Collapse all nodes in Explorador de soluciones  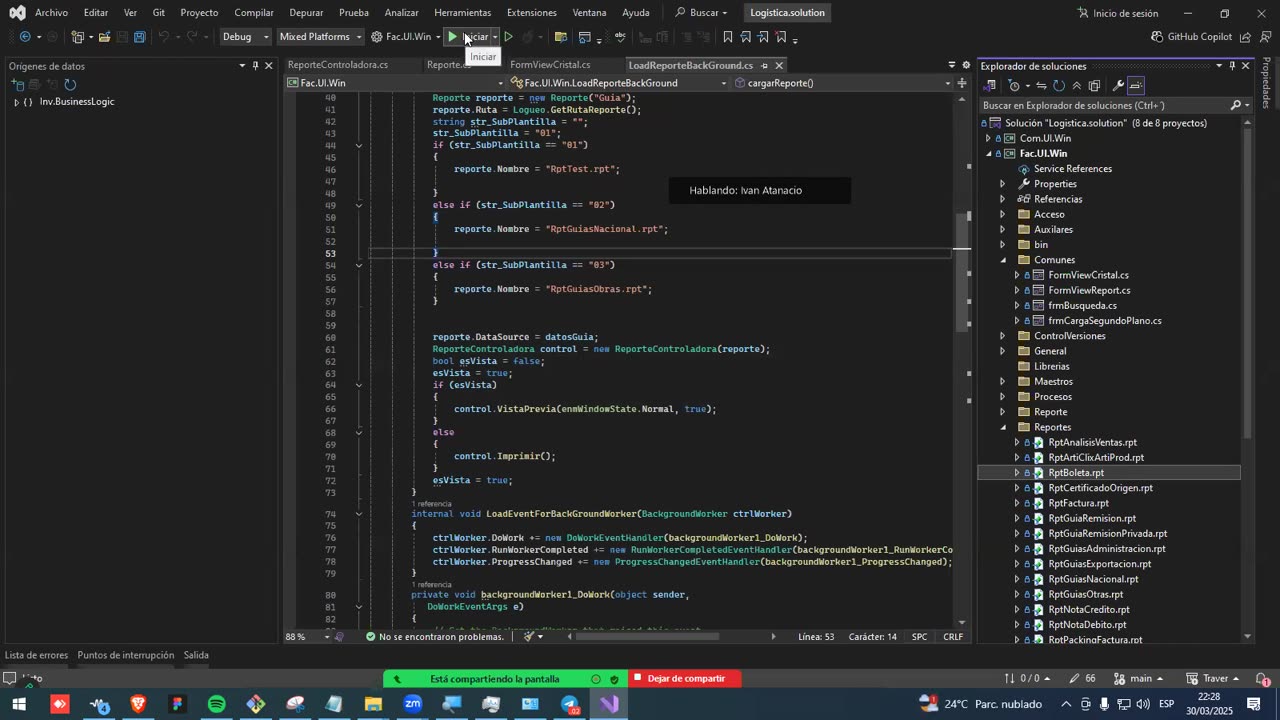pyautogui.click(x=1077, y=86)
